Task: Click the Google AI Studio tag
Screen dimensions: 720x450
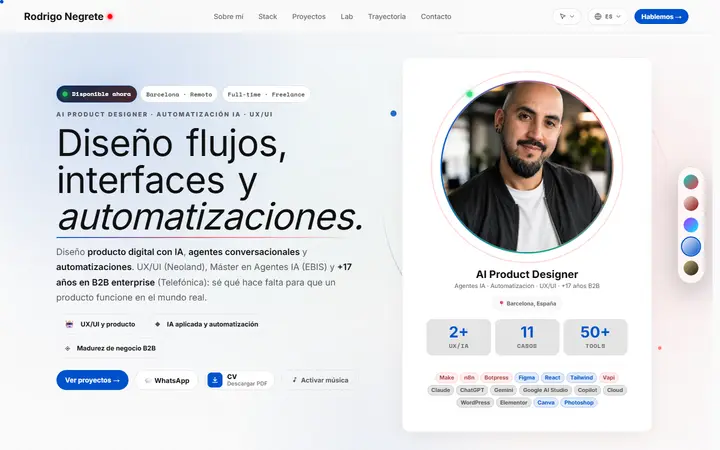Action: 546,390
